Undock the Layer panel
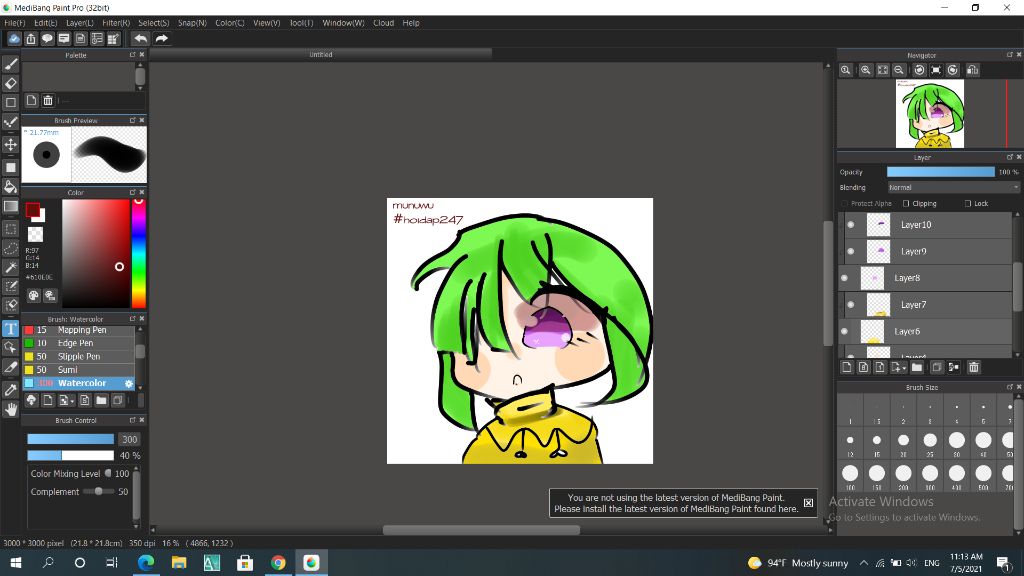This screenshot has height=576, width=1024. [x=1010, y=157]
